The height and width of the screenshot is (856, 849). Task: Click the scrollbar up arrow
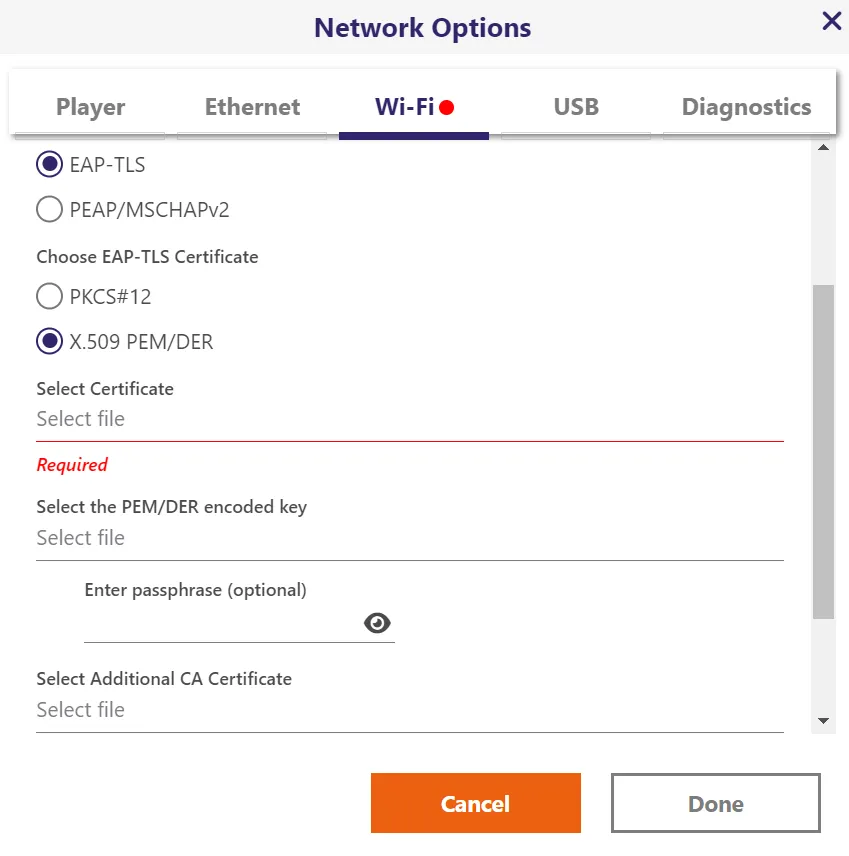pyautogui.click(x=823, y=147)
